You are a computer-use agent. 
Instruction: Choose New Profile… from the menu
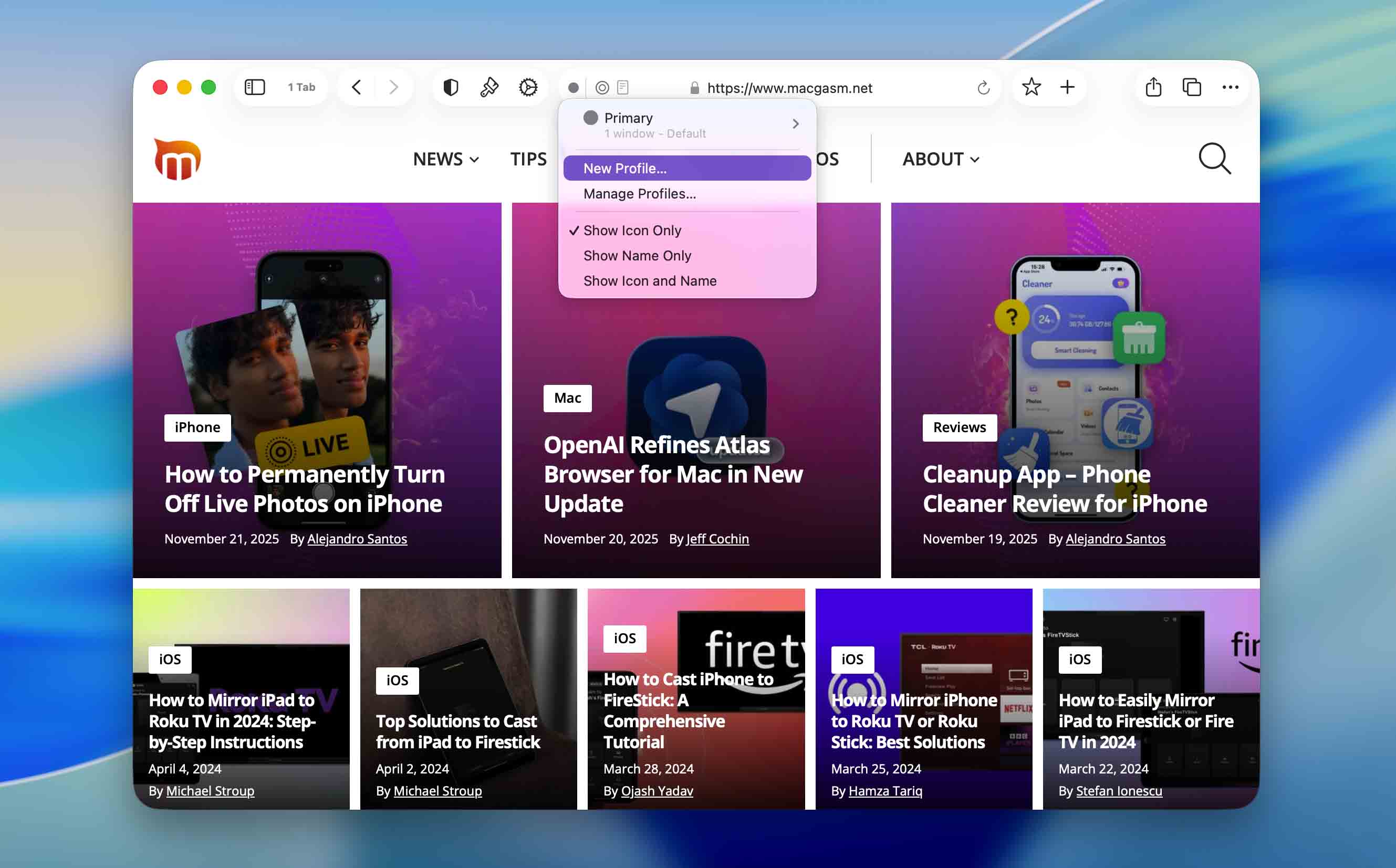[x=624, y=168]
